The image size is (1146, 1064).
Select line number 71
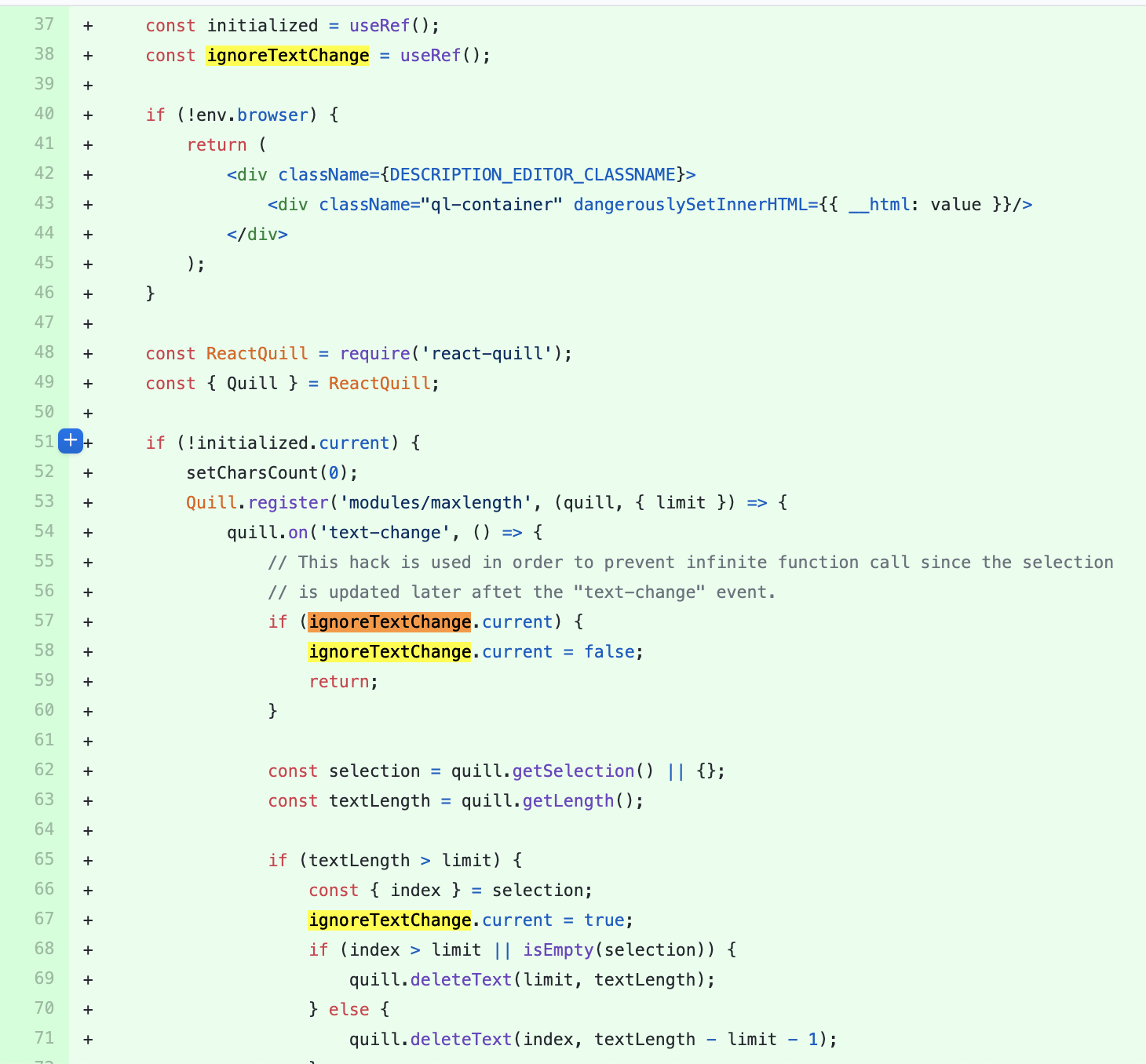pyautogui.click(x=44, y=1037)
